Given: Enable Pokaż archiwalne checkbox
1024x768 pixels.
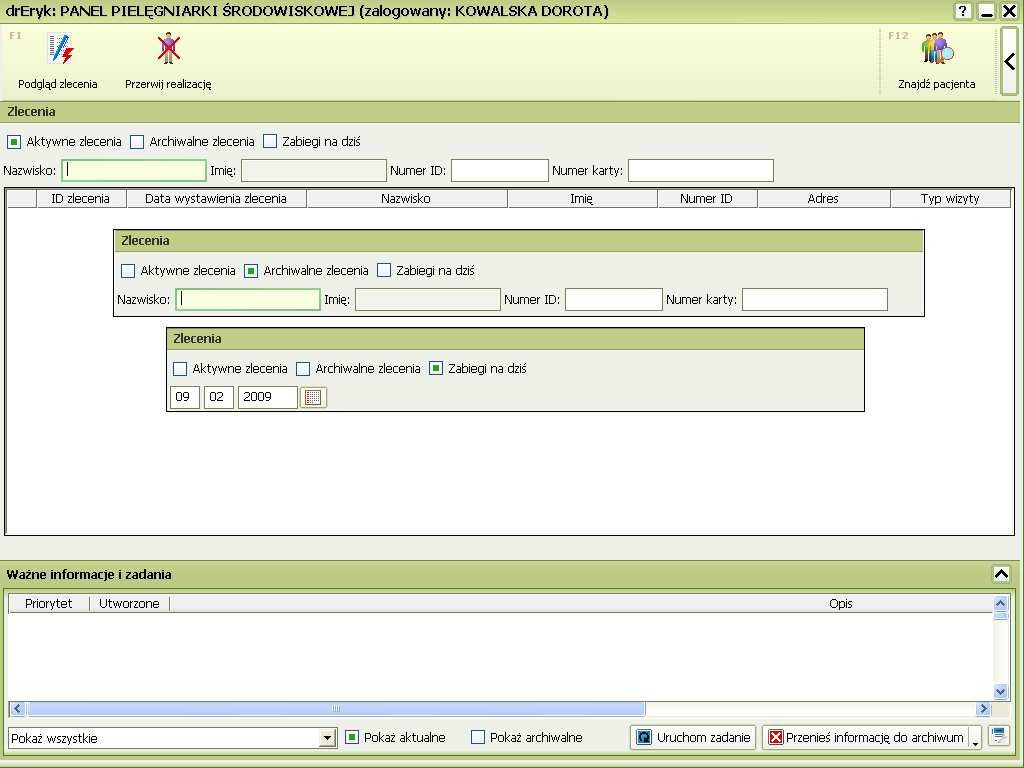Looking at the screenshot, I should click(478, 737).
